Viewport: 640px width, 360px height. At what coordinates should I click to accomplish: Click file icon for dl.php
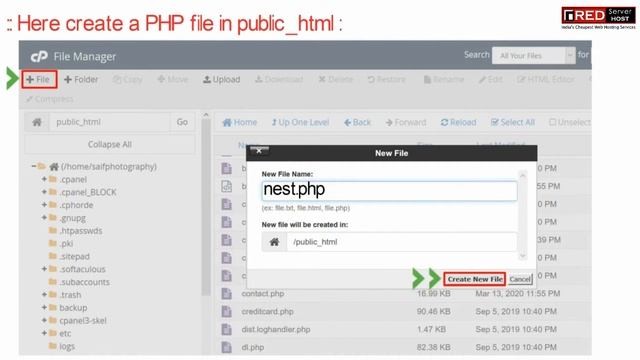tap(227, 347)
